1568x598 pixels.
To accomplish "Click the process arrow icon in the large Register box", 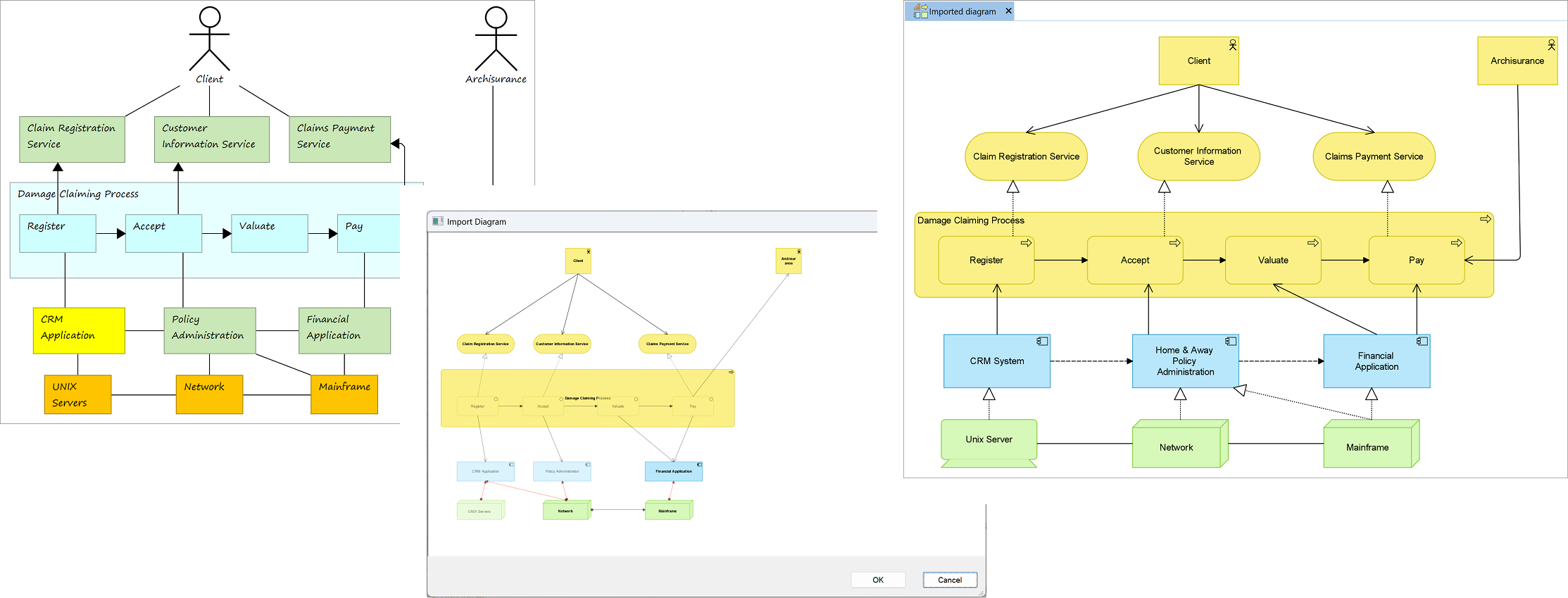I will [x=1026, y=243].
